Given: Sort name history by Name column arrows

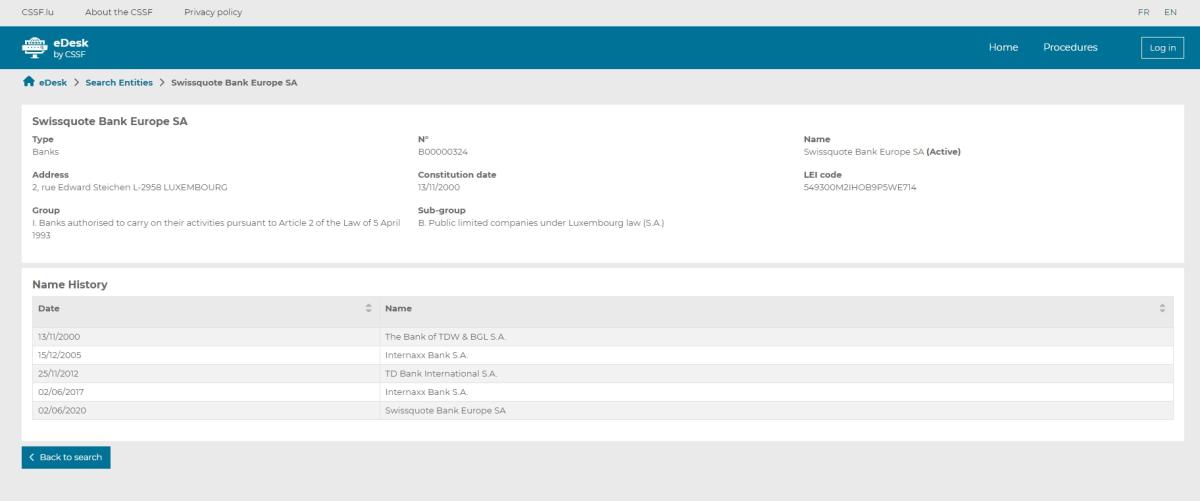Looking at the screenshot, I should tap(1162, 308).
